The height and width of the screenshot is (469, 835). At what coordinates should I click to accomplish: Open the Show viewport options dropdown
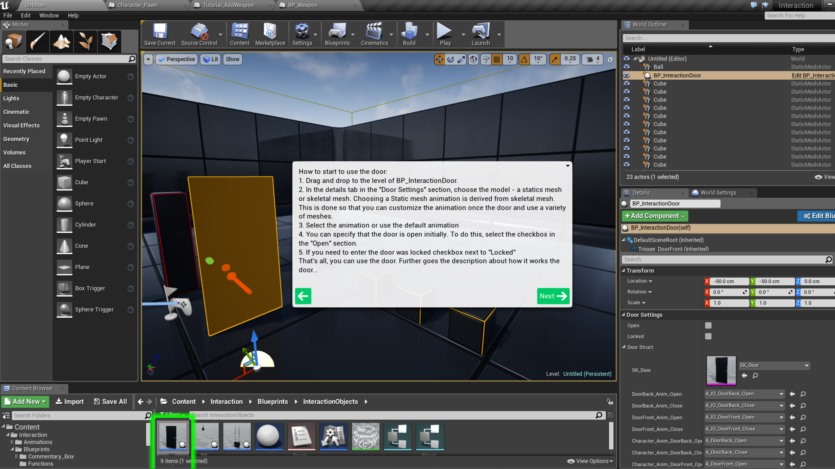[x=232, y=59]
